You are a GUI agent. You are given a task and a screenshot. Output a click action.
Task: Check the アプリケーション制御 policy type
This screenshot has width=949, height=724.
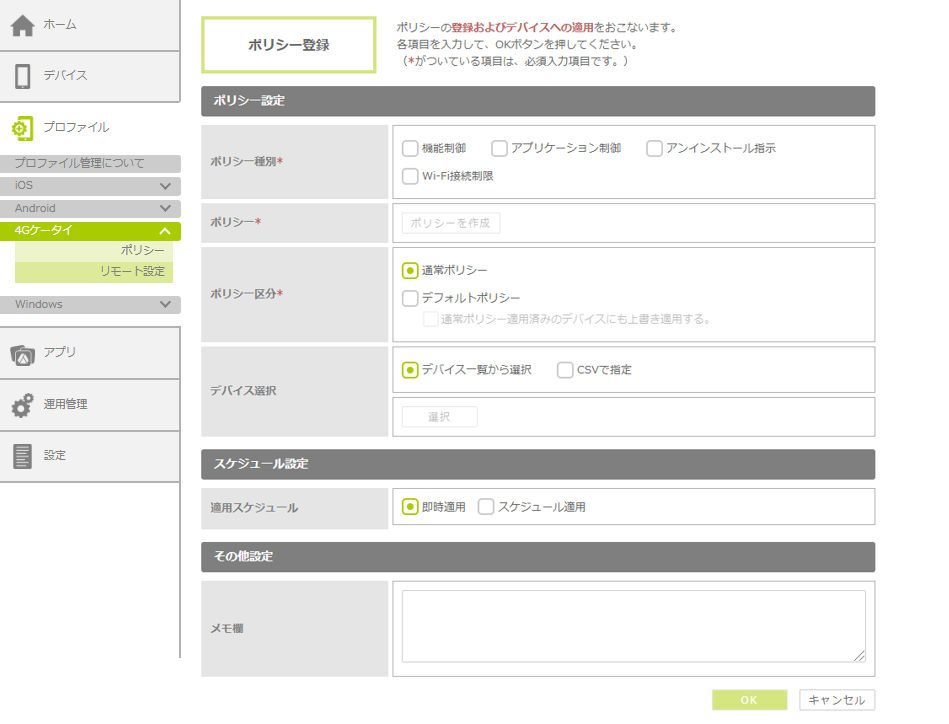[x=499, y=149]
